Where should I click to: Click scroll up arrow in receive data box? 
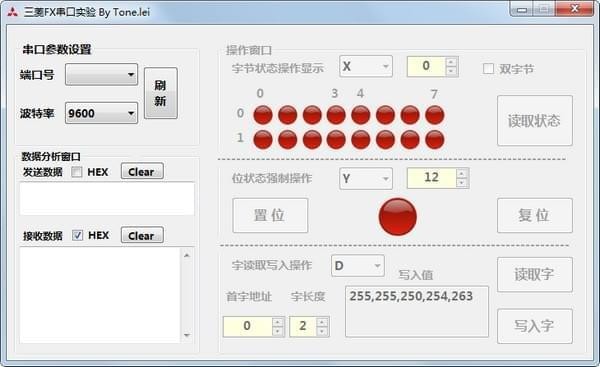click(x=187, y=255)
